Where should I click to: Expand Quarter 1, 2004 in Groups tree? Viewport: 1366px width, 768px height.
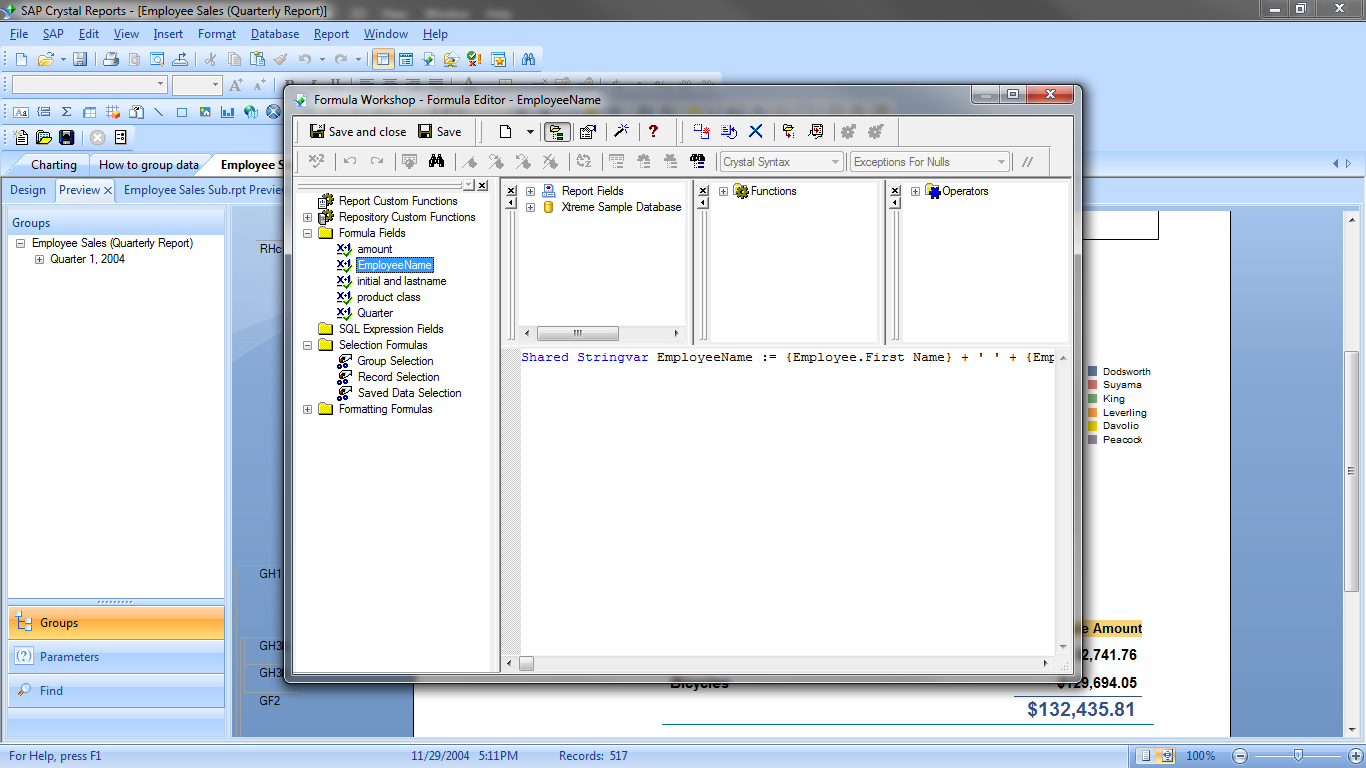[x=39, y=259]
